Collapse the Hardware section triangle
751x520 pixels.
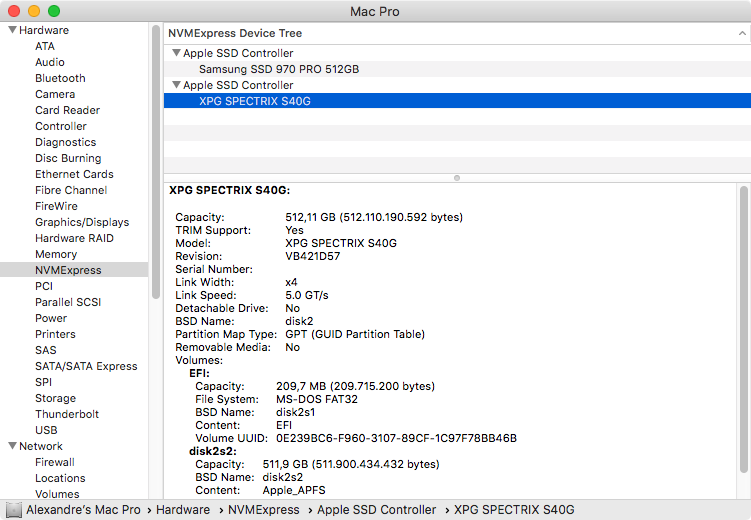click(x=12, y=30)
